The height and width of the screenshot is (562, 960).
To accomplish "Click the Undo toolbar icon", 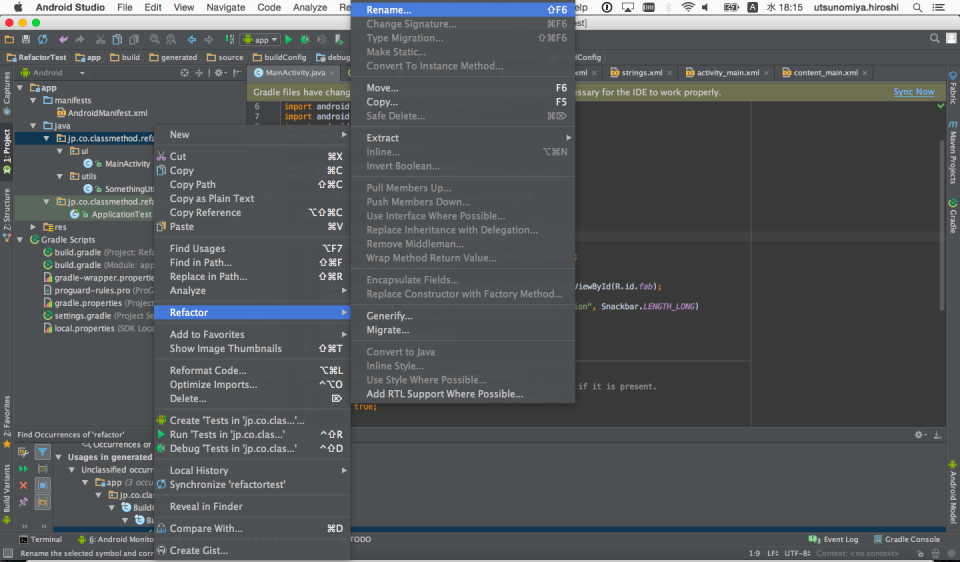I will coord(63,39).
